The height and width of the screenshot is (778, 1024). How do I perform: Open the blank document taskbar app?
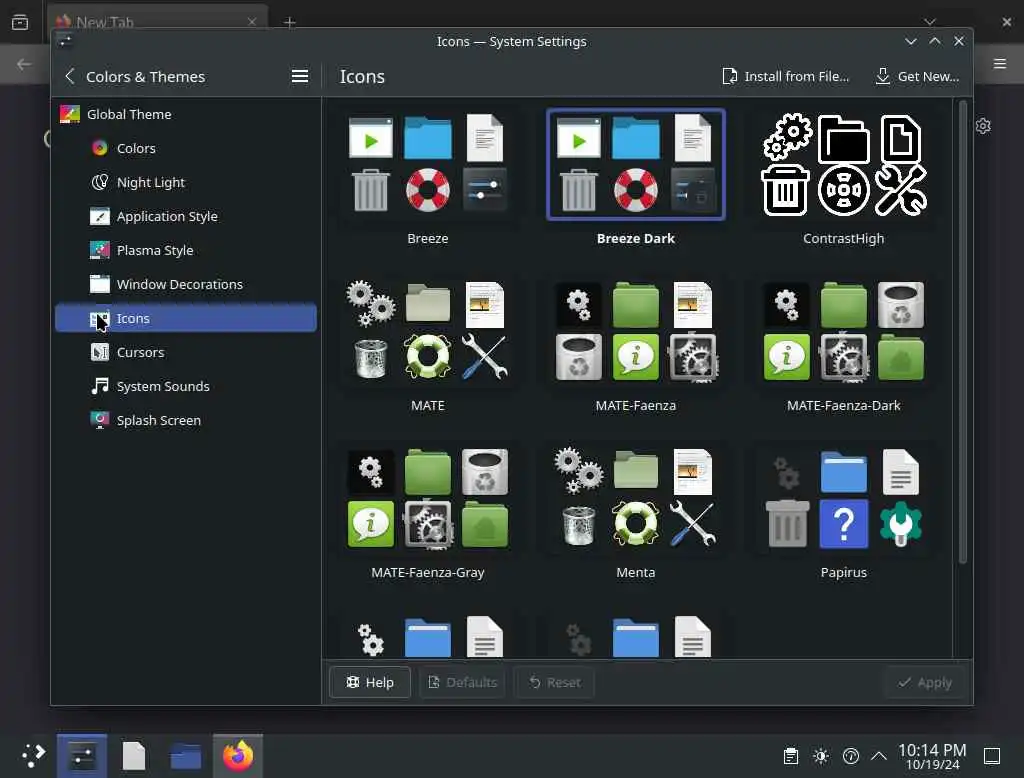(x=134, y=756)
